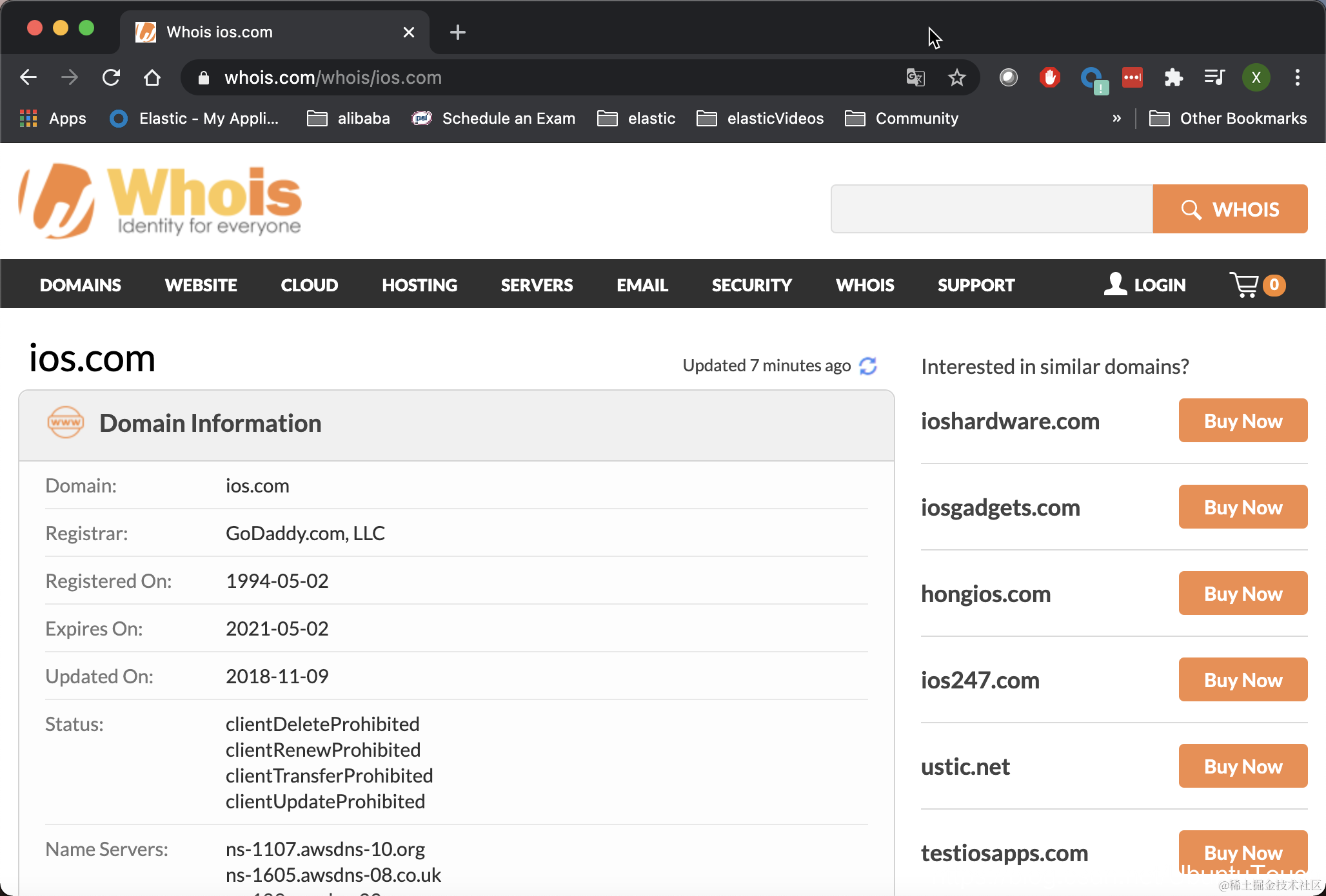Click the whois domain search field
The height and width of the screenshot is (896, 1326).
[991, 209]
